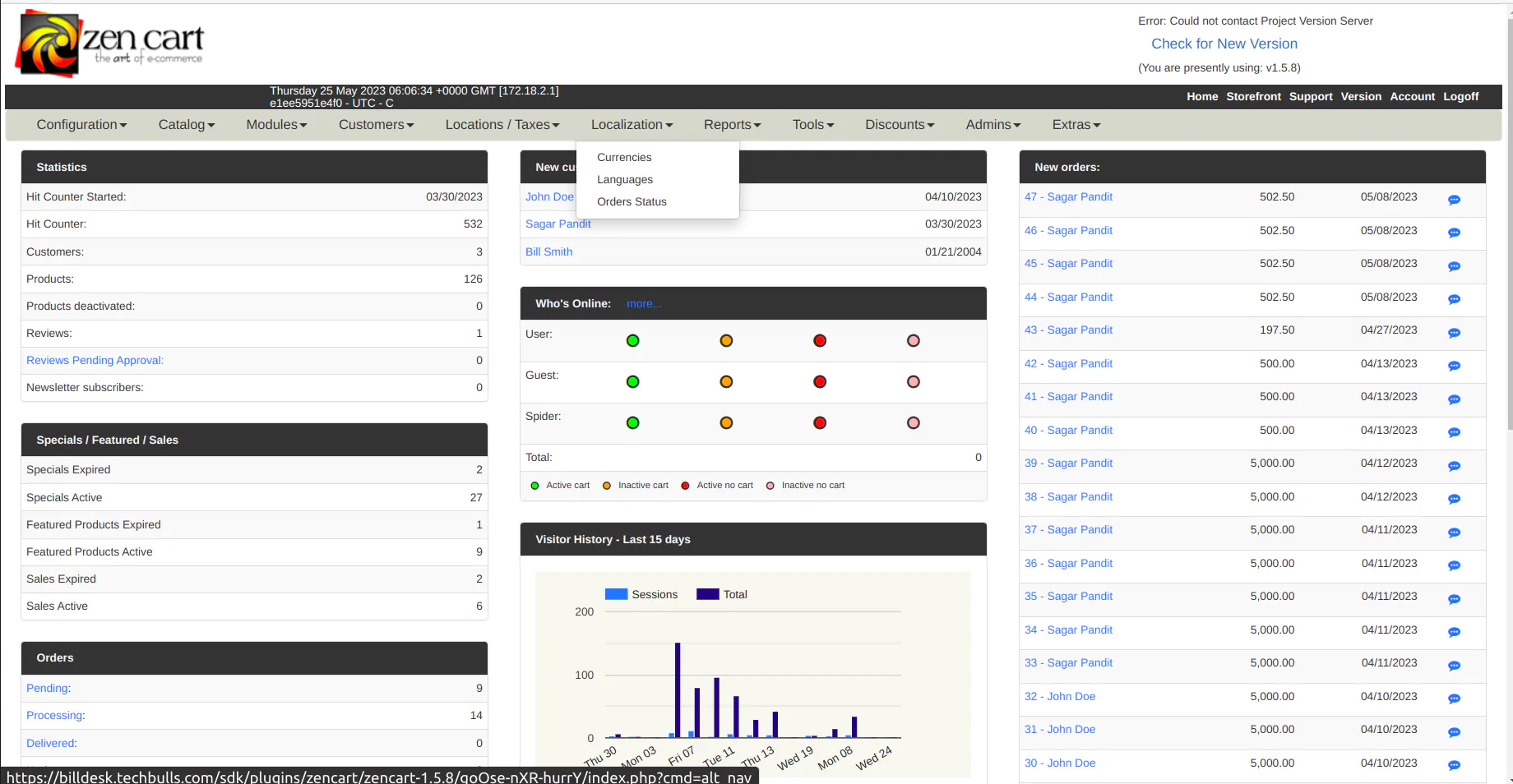The height and width of the screenshot is (784, 1513).
Task: Open comment icon for order 43
Action: 1454,333
